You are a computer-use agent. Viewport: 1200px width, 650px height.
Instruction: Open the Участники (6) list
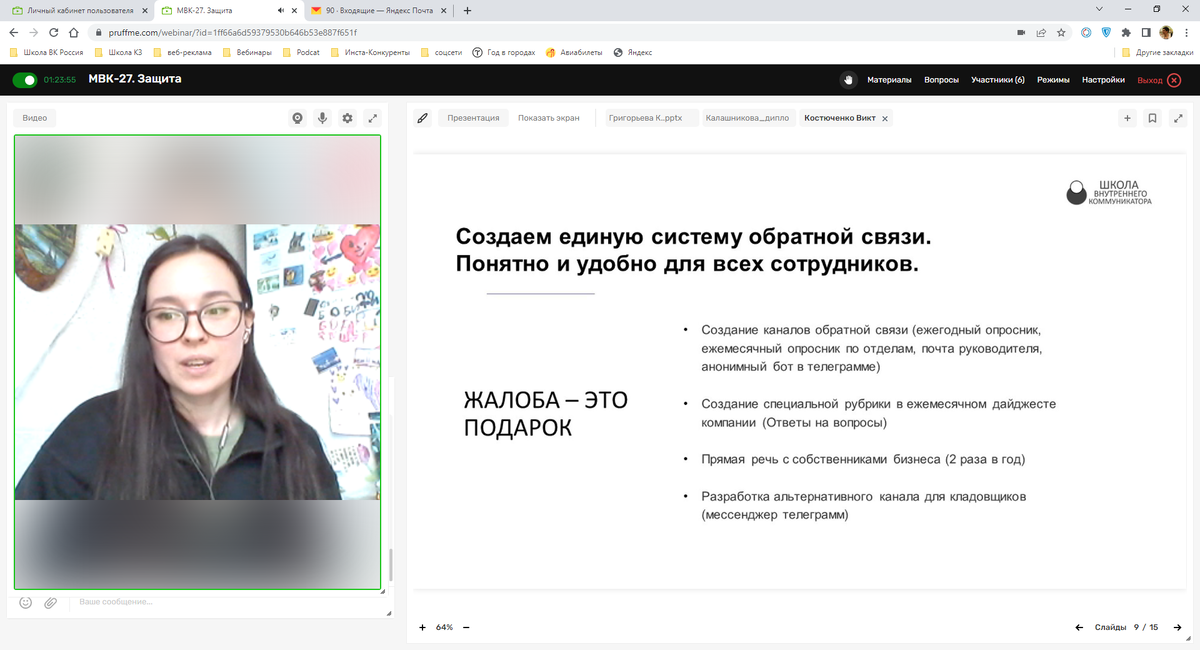(997, 80)
